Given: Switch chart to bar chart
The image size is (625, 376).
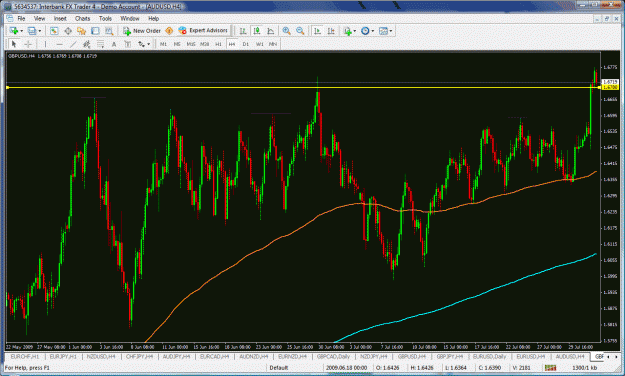Looking at the screenshot, I should pos(243,31).
